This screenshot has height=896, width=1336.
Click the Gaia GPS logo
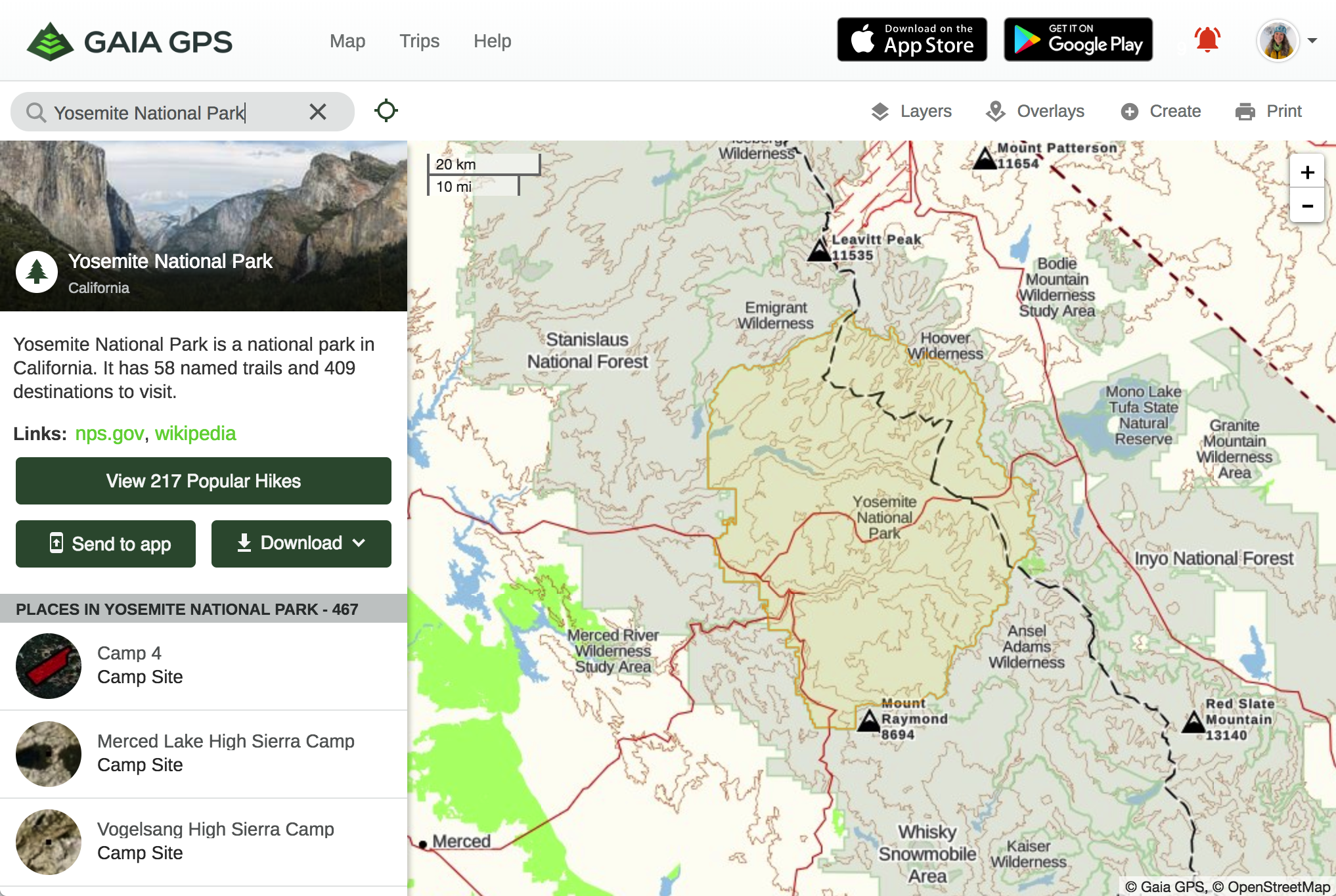[129, 41]
